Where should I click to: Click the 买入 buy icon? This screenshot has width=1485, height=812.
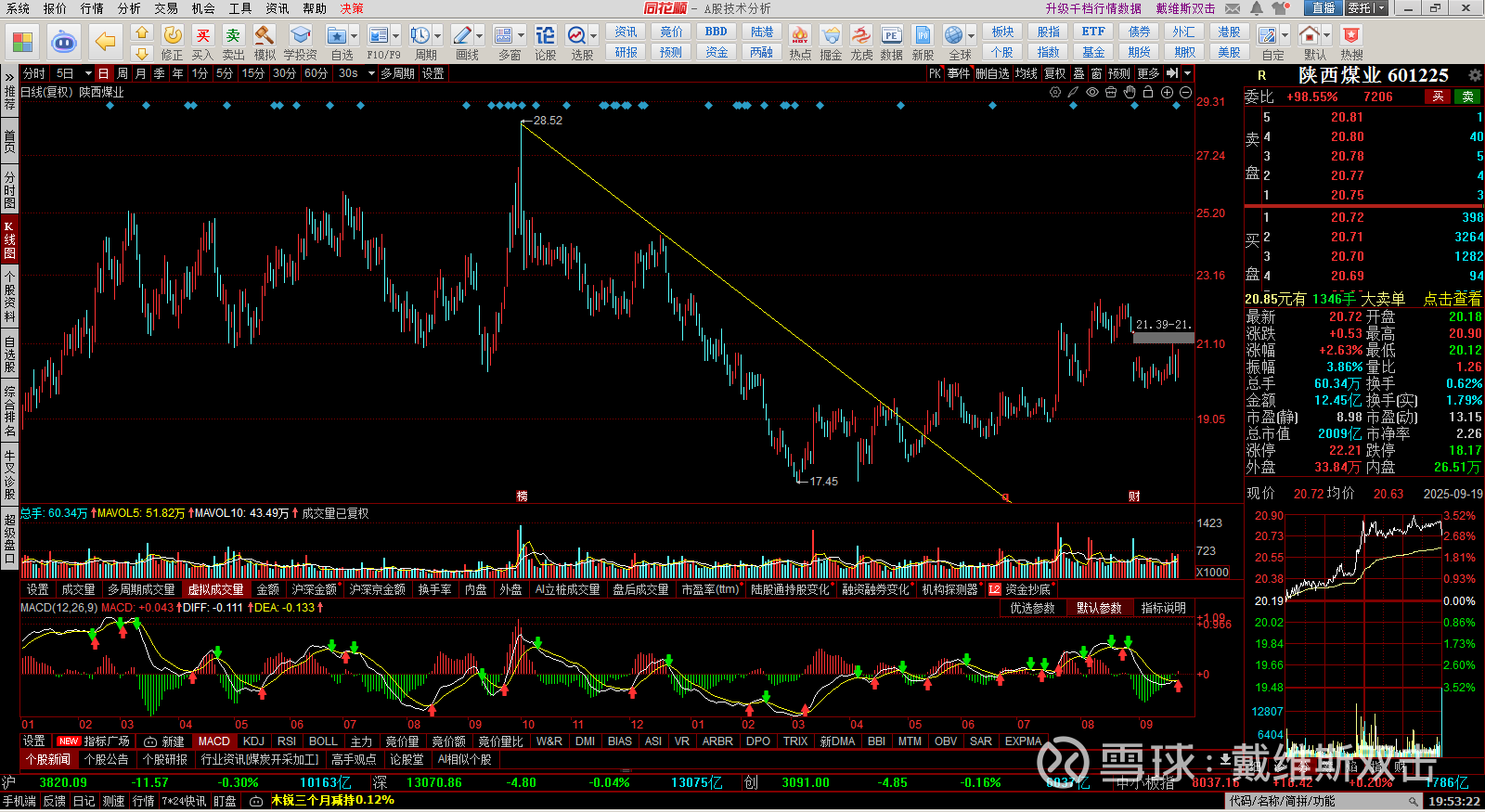pos(203,35)
